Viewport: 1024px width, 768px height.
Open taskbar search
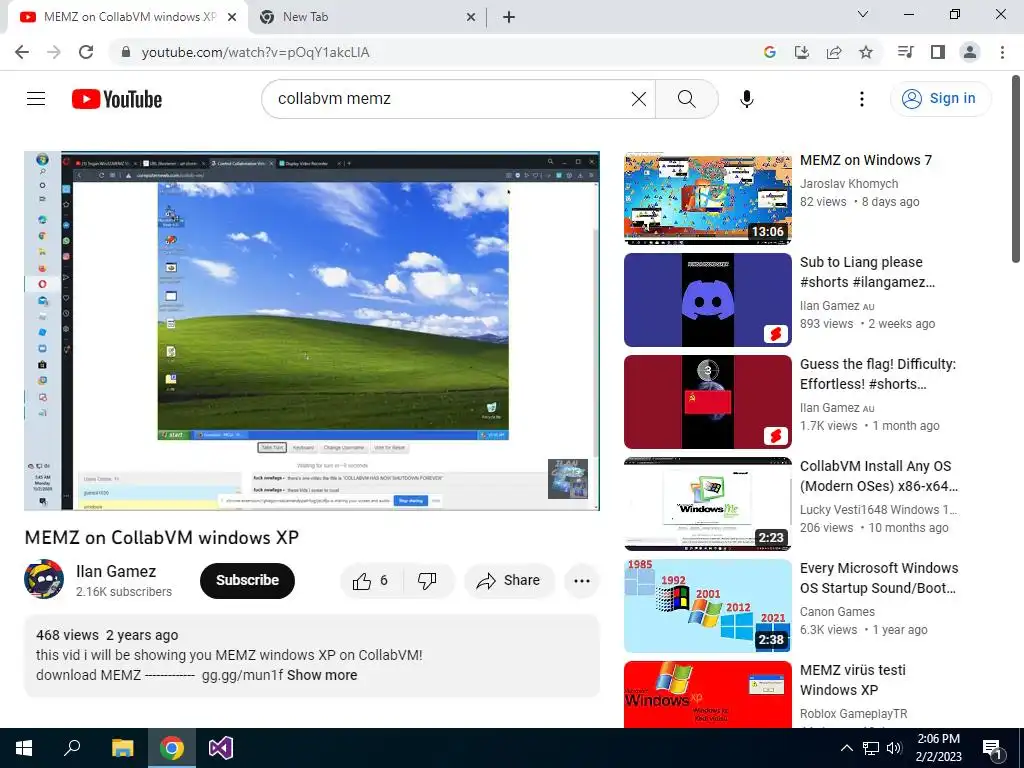72,748
